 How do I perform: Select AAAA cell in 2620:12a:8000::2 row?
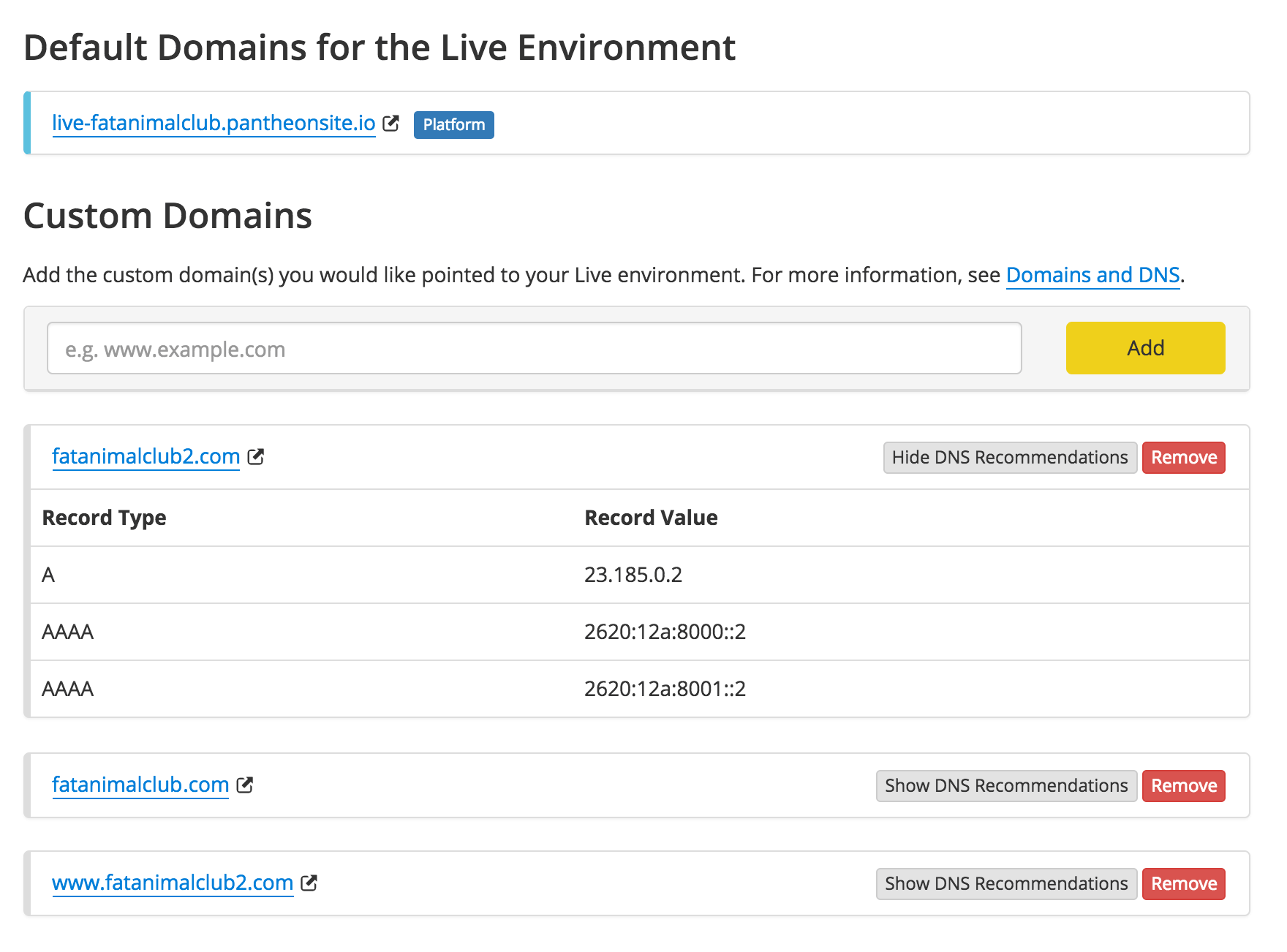pyautogui.click(x=68, y=632)
